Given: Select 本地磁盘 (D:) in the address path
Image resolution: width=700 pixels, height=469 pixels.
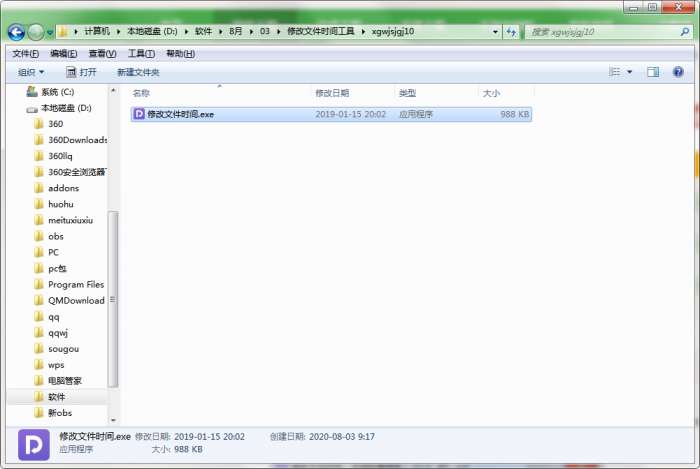Looking at the screenshot, I should (x=152, y=31).
